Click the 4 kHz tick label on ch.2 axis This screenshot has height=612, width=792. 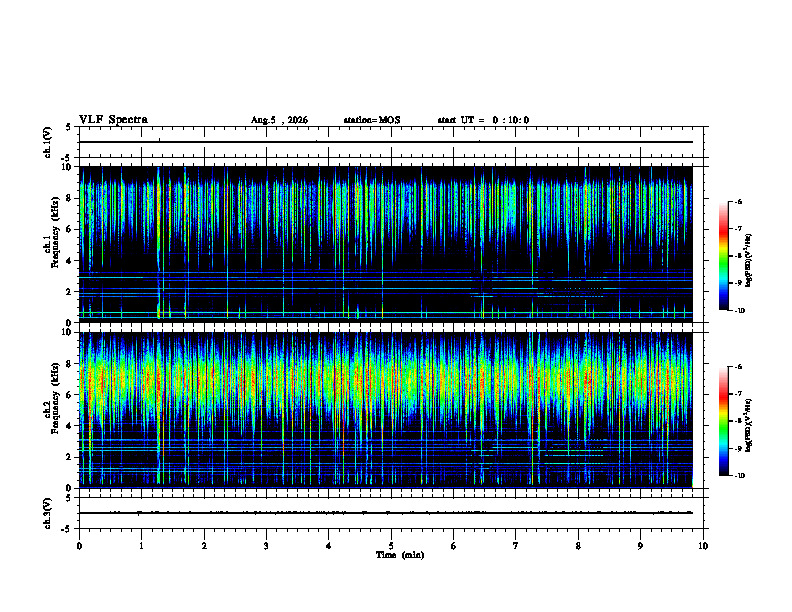coord(69,426)
